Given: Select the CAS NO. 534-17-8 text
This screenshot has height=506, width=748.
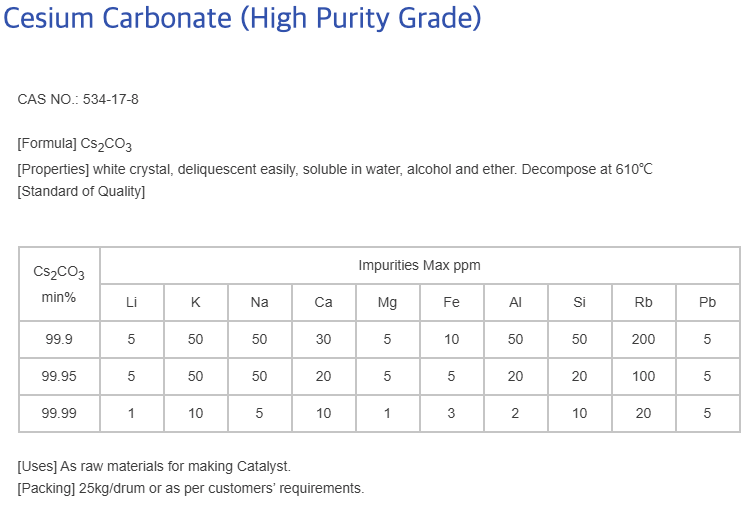Looking at the screenshot, I should click(x=78, y=99).
